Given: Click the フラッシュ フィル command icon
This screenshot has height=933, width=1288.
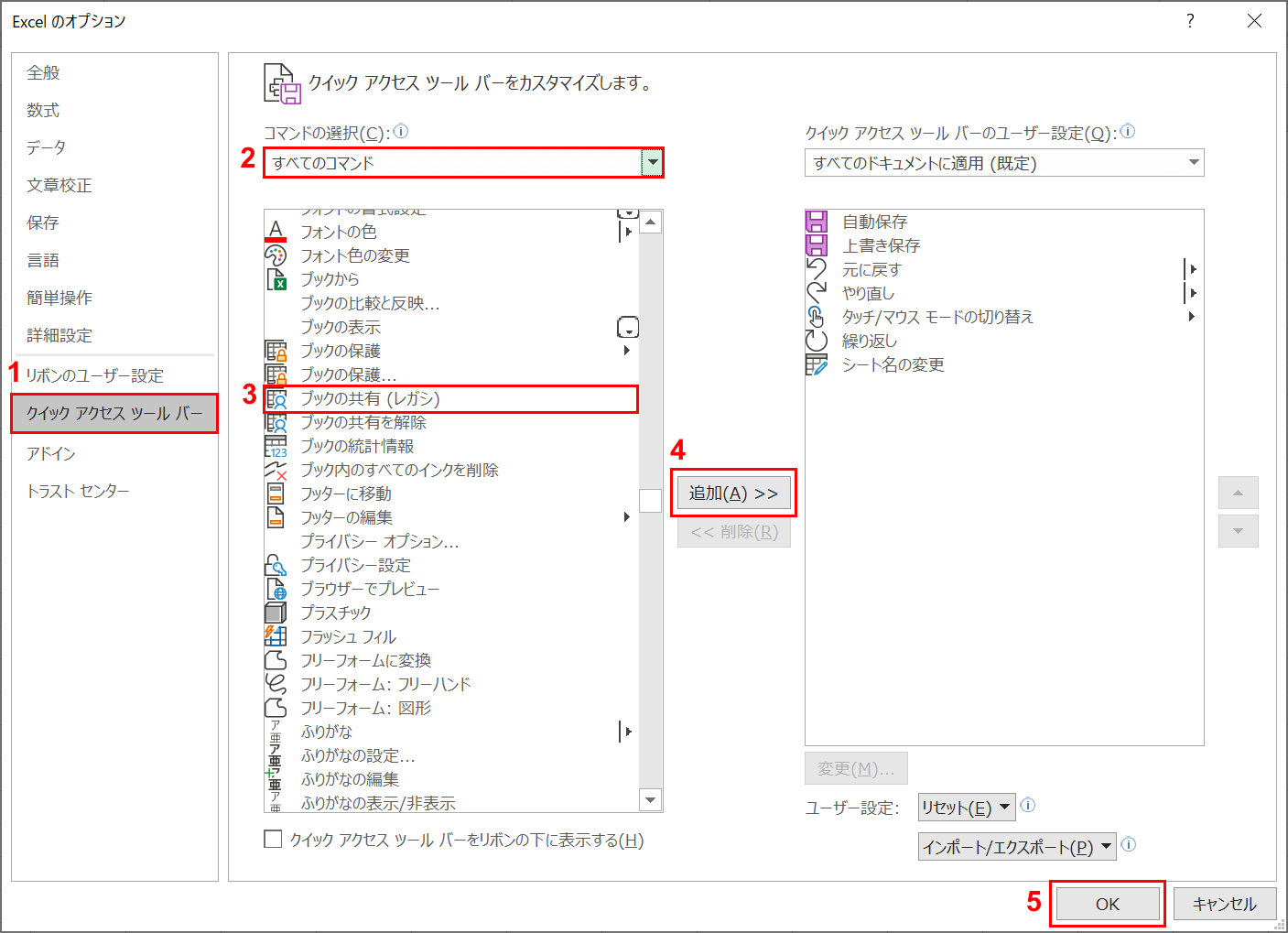Looking at the screenshot, I should pos(276,635).
